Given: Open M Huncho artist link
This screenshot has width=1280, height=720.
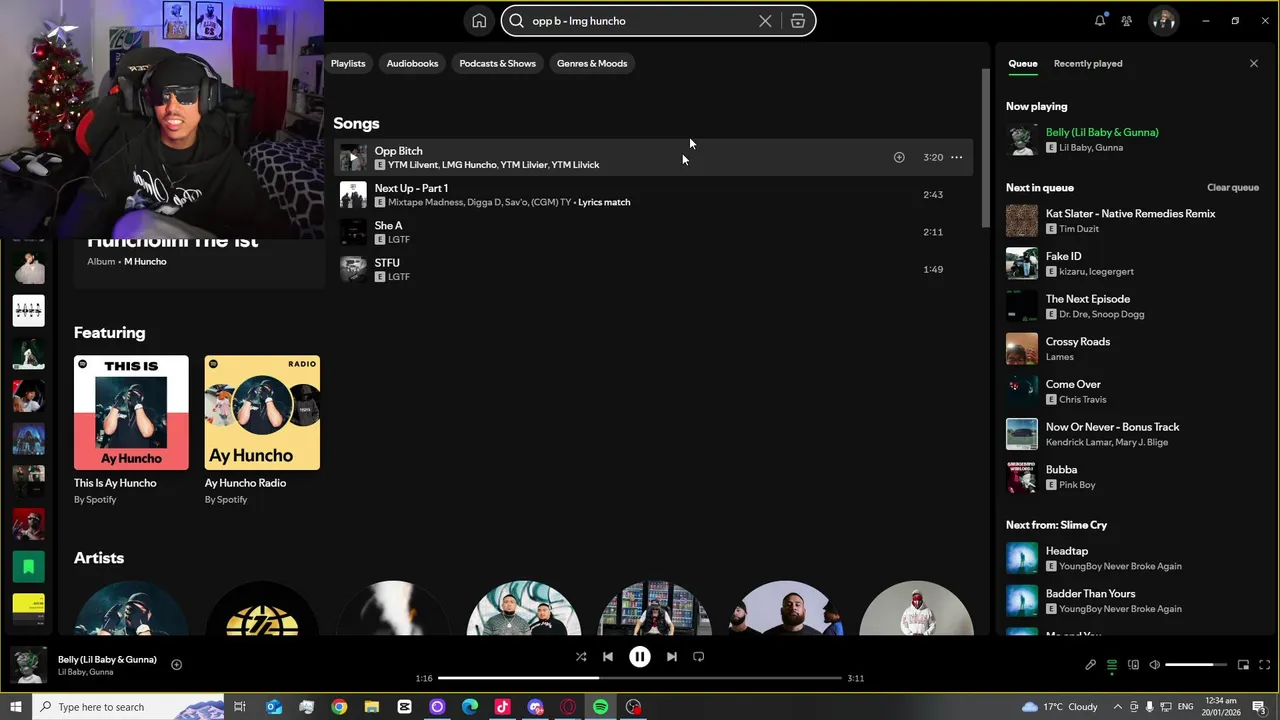Looking at the screenshot, I should coord(145,262).
